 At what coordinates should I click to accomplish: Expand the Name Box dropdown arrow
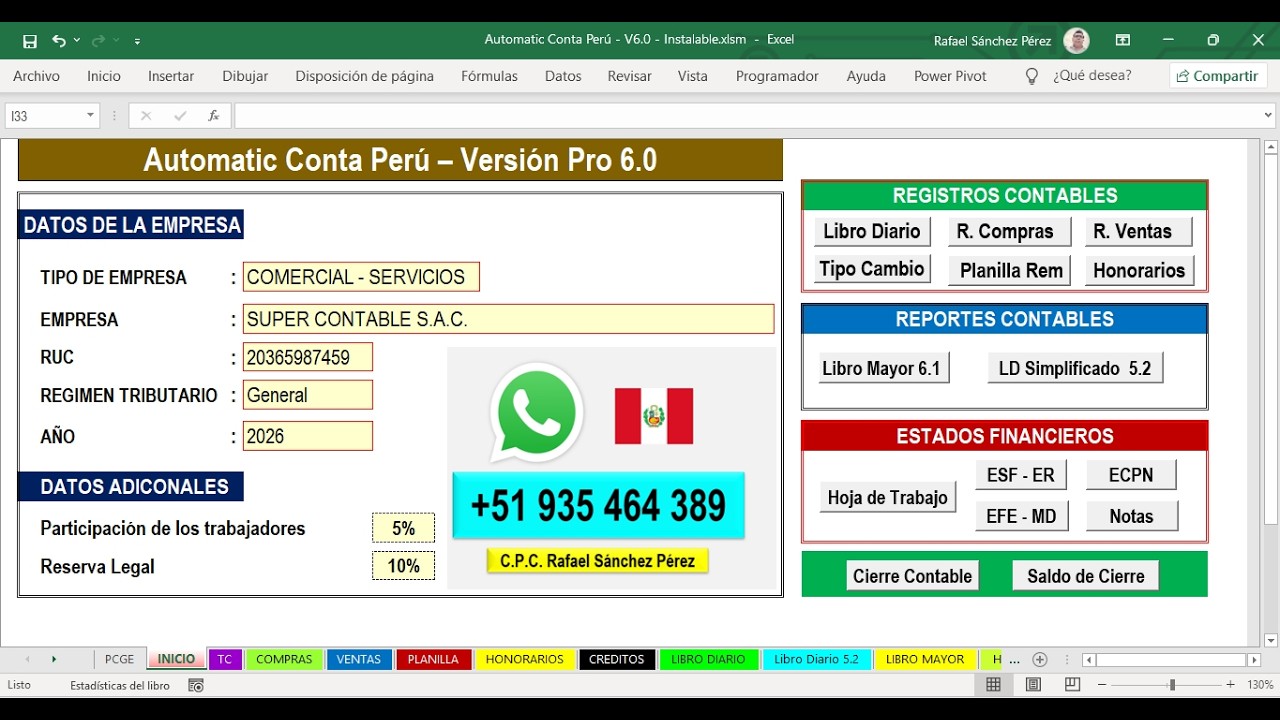coord(90,116)
